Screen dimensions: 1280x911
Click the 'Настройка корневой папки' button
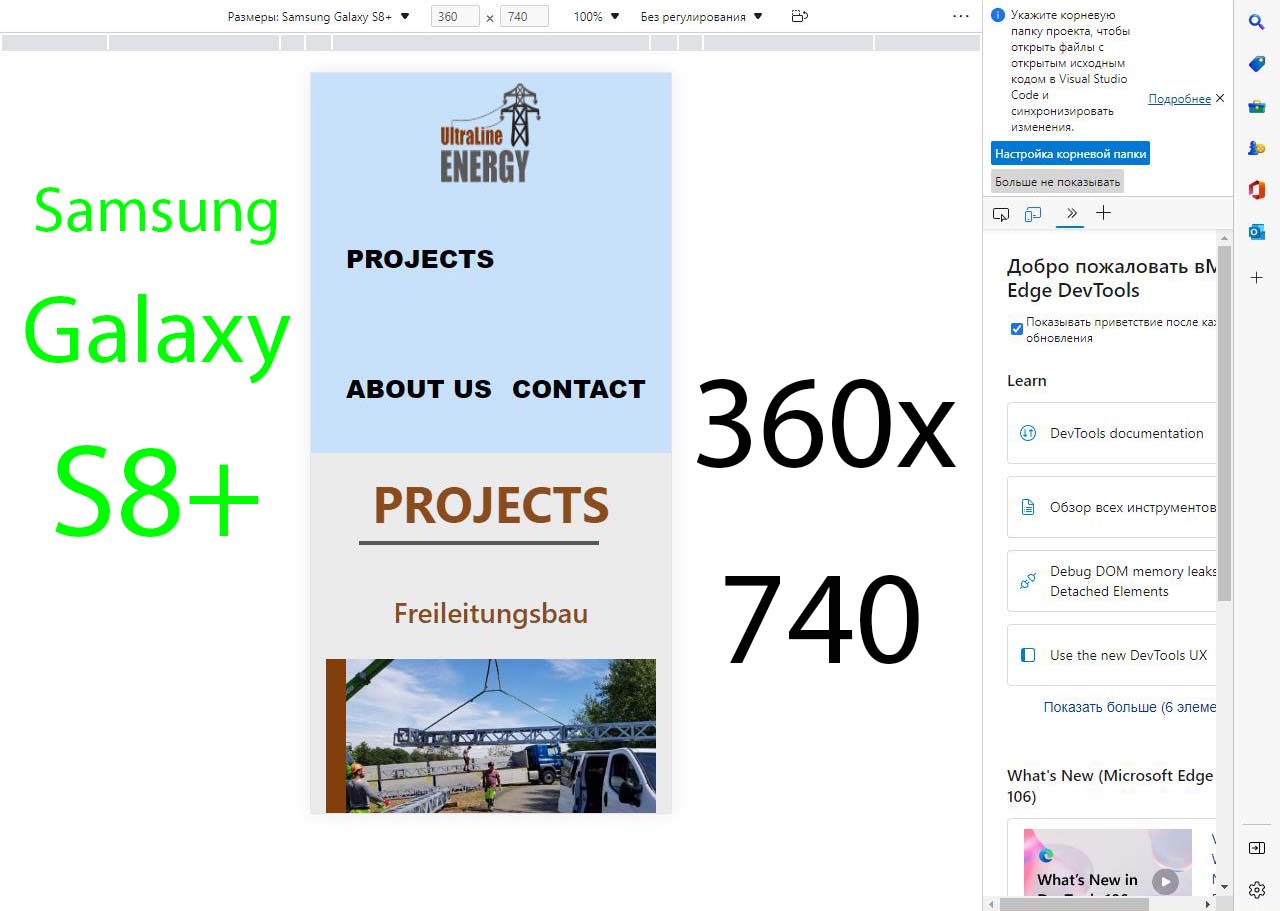point(1070,154)
